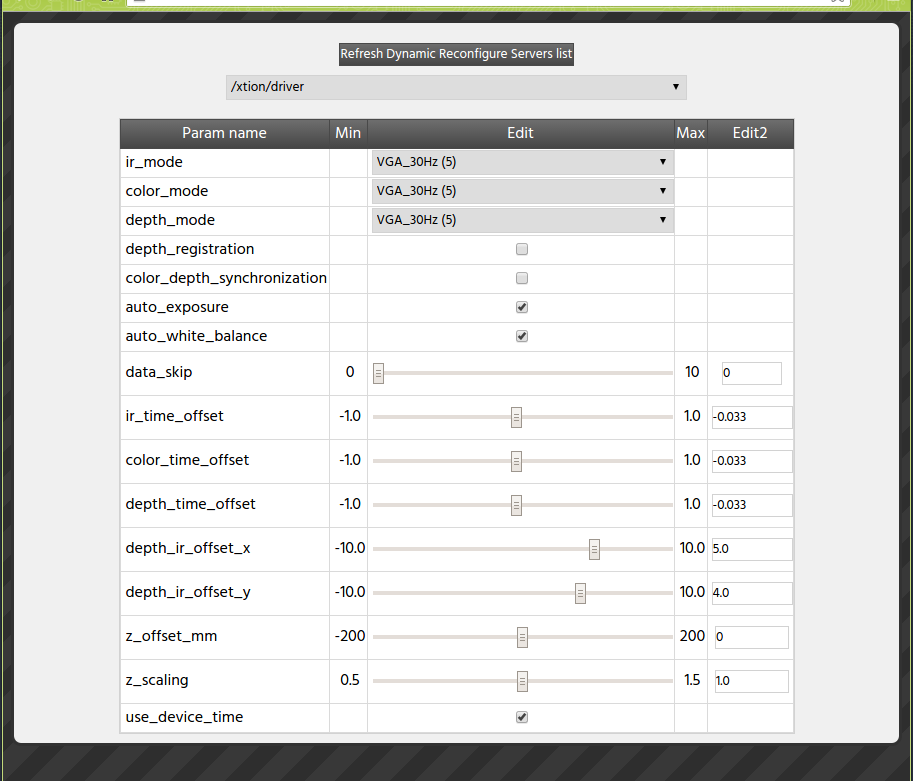Focus the ir_time_offset value input field

pyautogui.click(x=752, y=418)
